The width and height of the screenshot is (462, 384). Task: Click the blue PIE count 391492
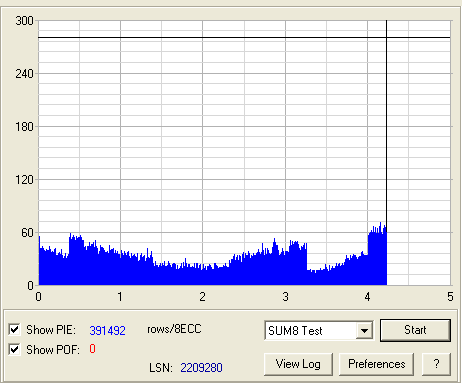pos(107,330)
